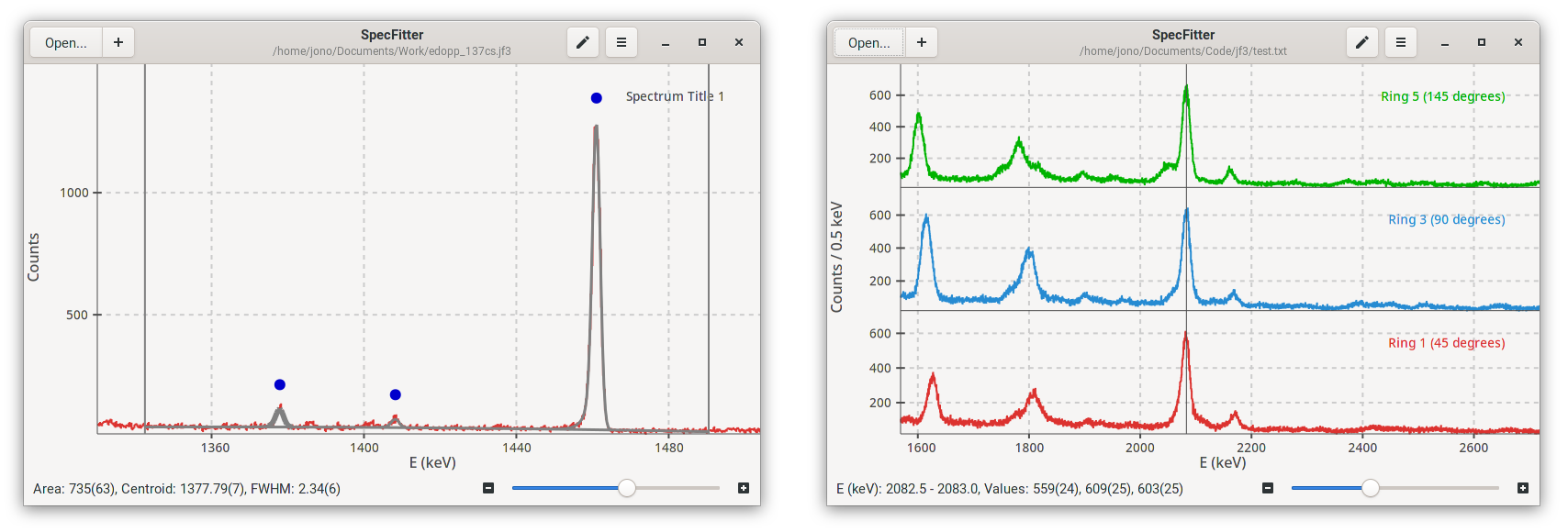Toggle pencil edit mode in right window
The height and width of the screenshot is (532, 1568).
(1362, 42)
